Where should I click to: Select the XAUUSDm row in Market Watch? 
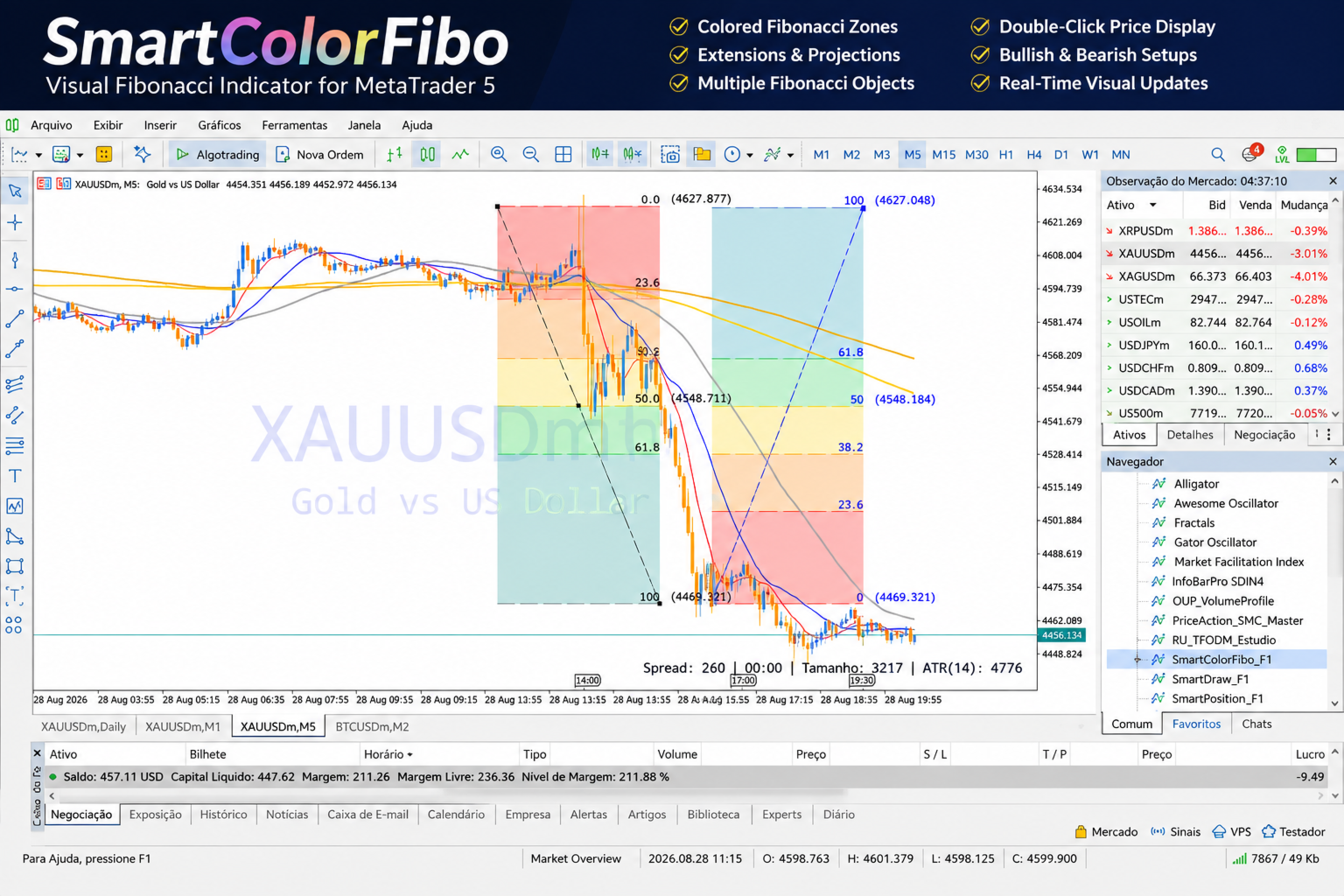coord(1214,254)
